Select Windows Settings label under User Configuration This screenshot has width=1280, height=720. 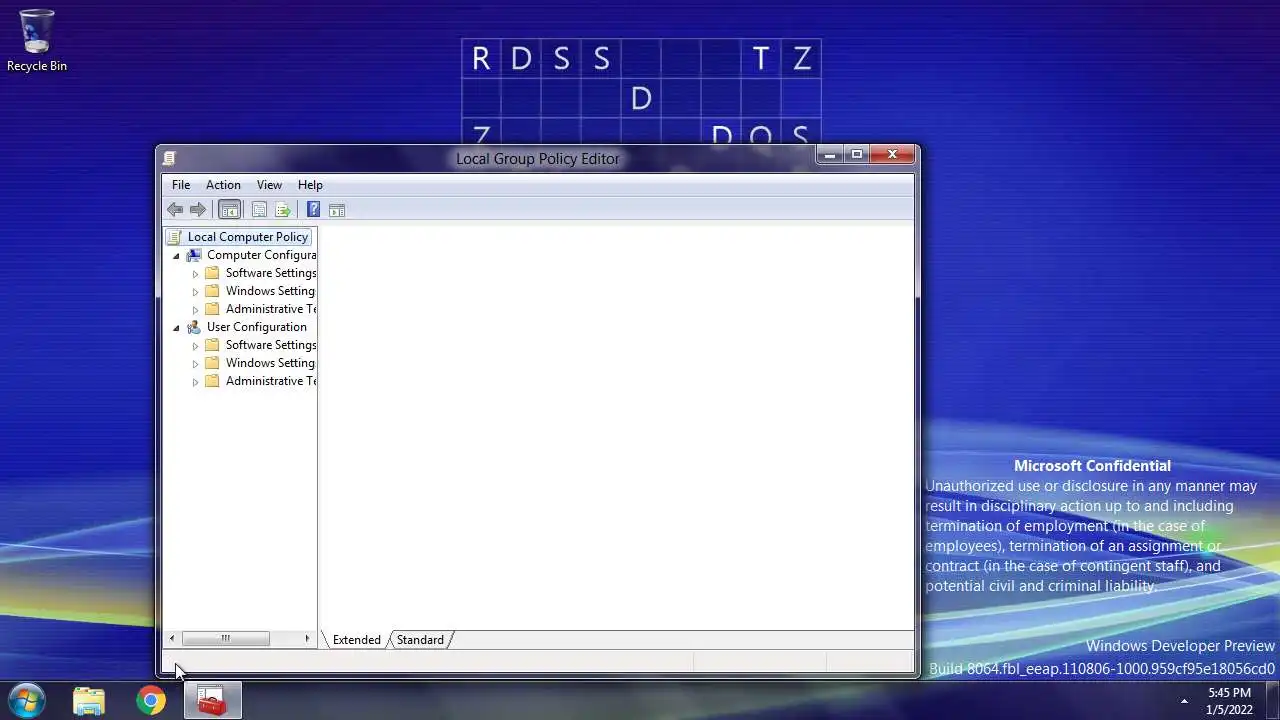click(x=270, y=363)
